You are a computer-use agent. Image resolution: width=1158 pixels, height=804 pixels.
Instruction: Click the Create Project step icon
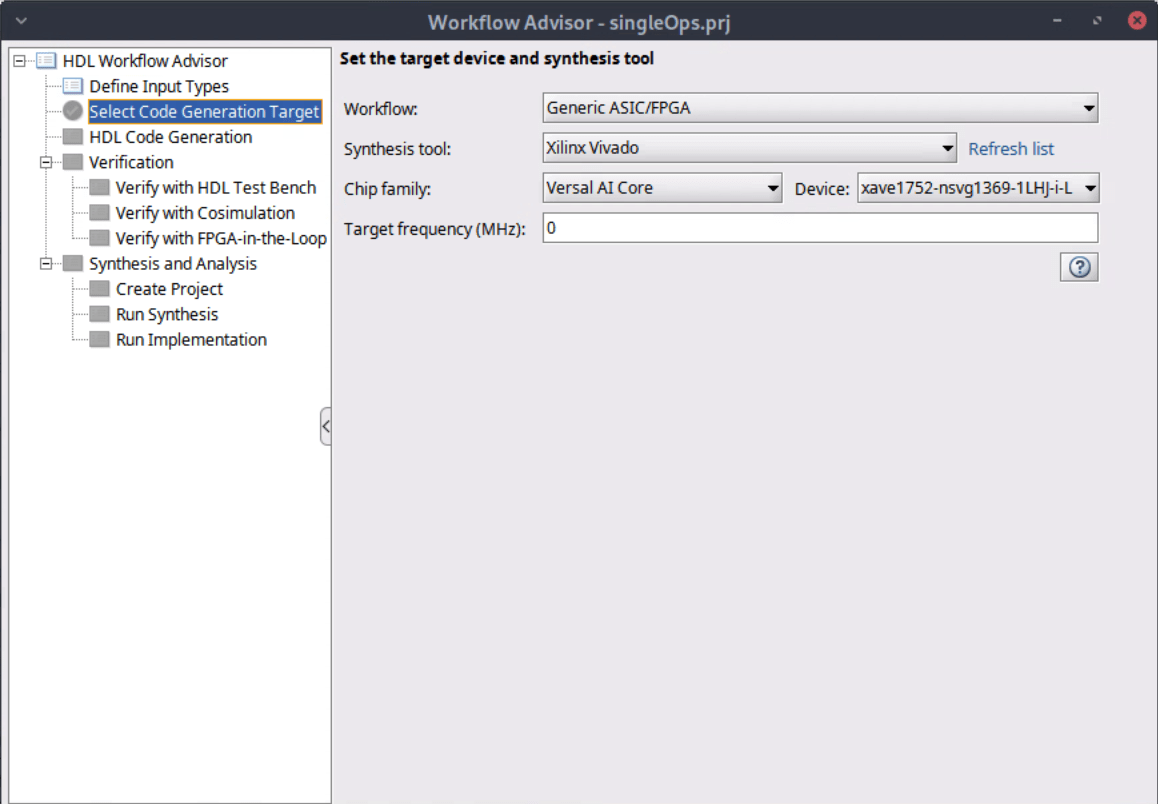pyautogui.click(x=99, y=289)
